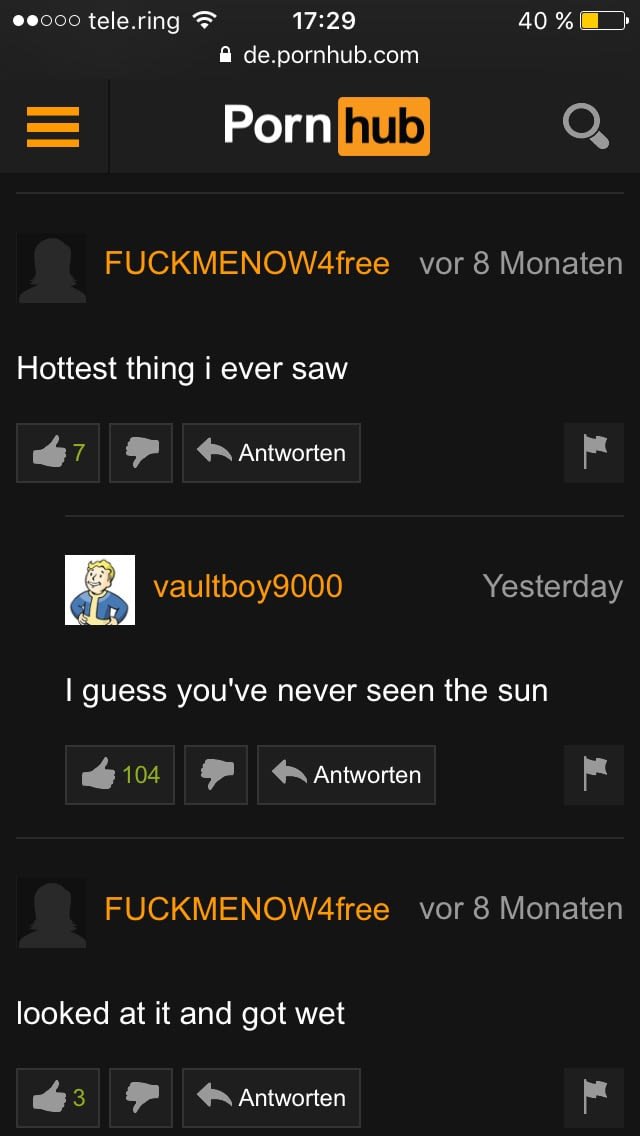Tap the de.pornhub.com address bar
Screen dimensions: 640x1136
pos(320,55)
